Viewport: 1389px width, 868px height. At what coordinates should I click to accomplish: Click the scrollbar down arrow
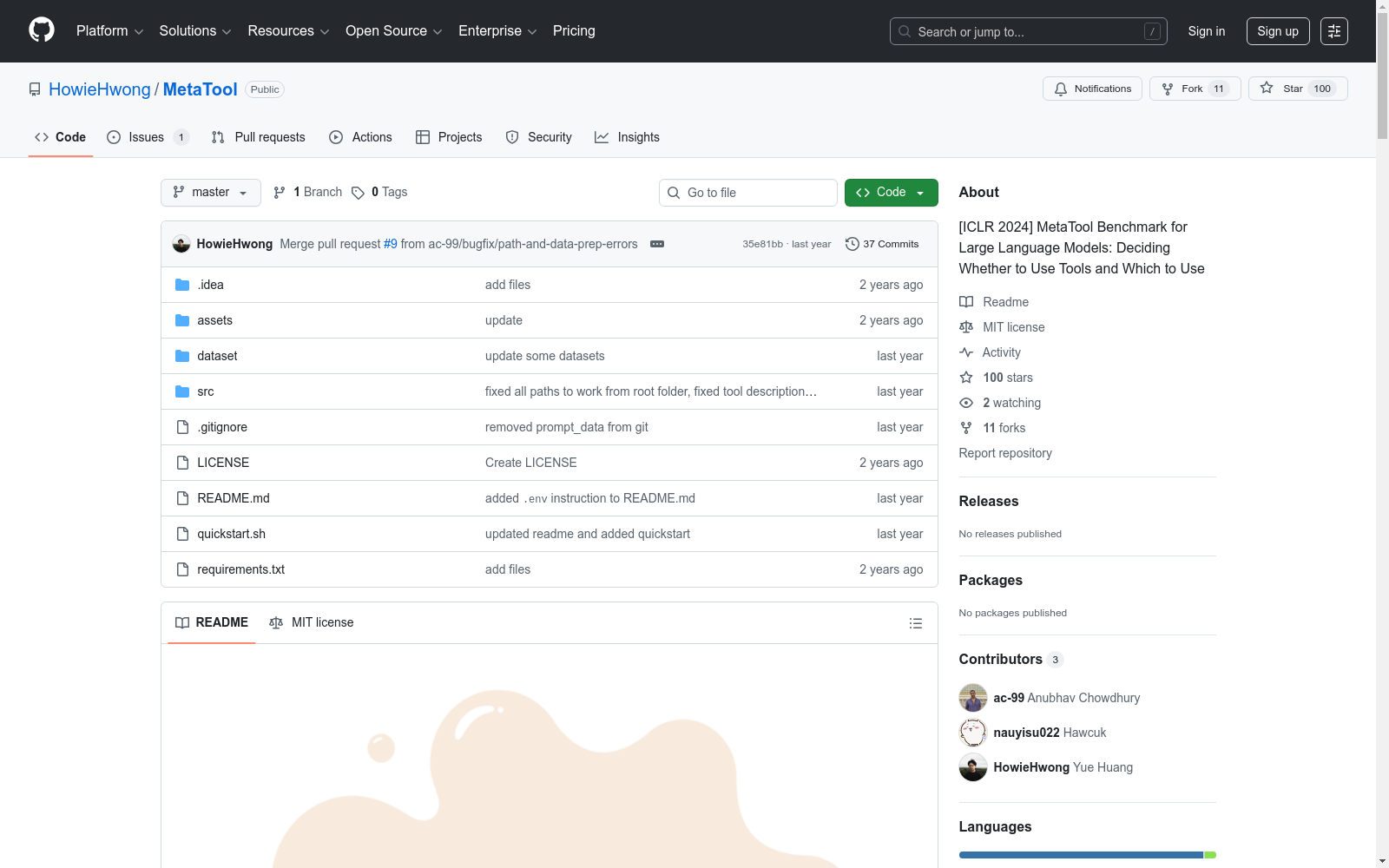tap(1383, 861)
